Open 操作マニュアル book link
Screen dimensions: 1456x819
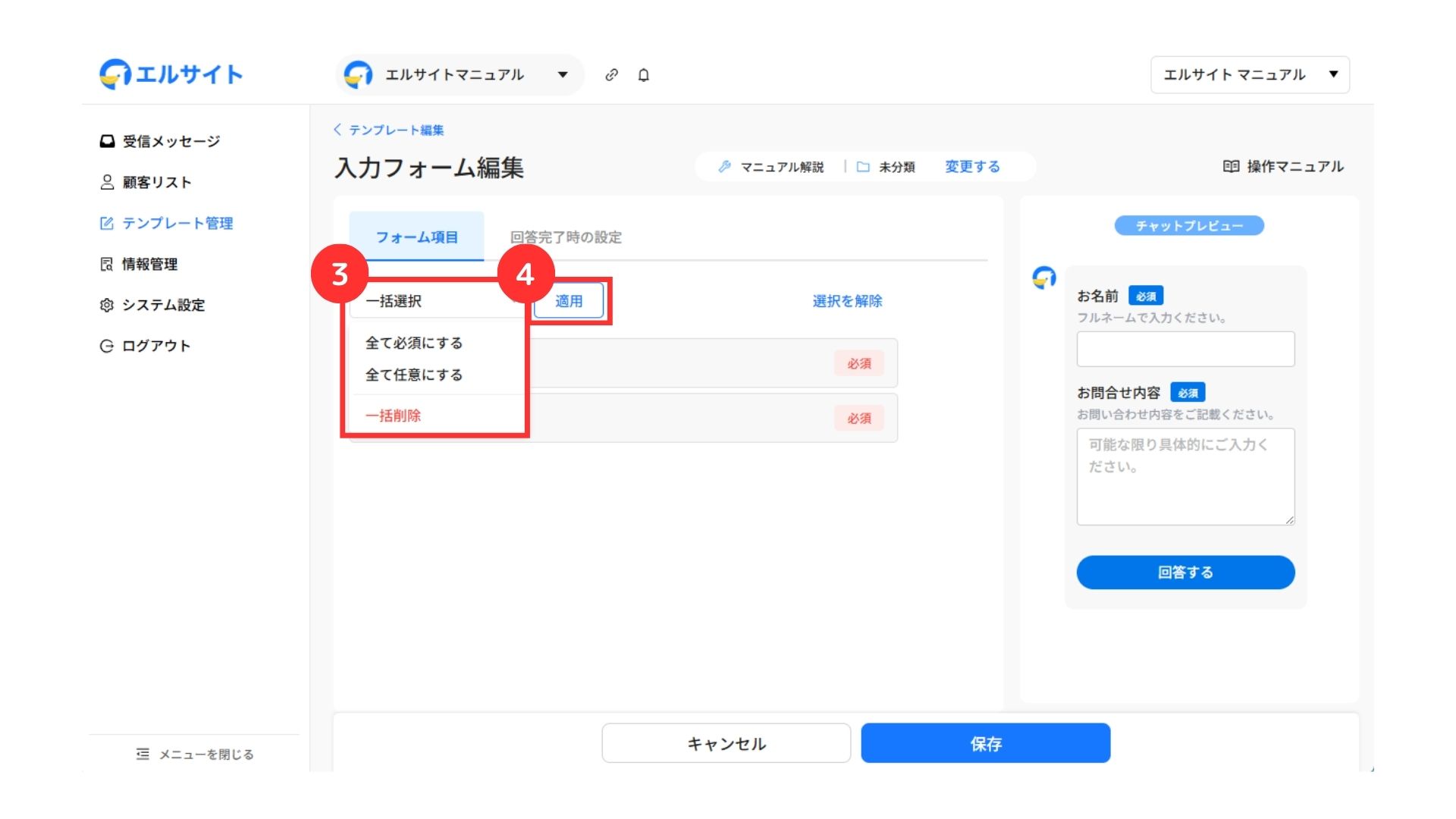(x=1283, y=167)
